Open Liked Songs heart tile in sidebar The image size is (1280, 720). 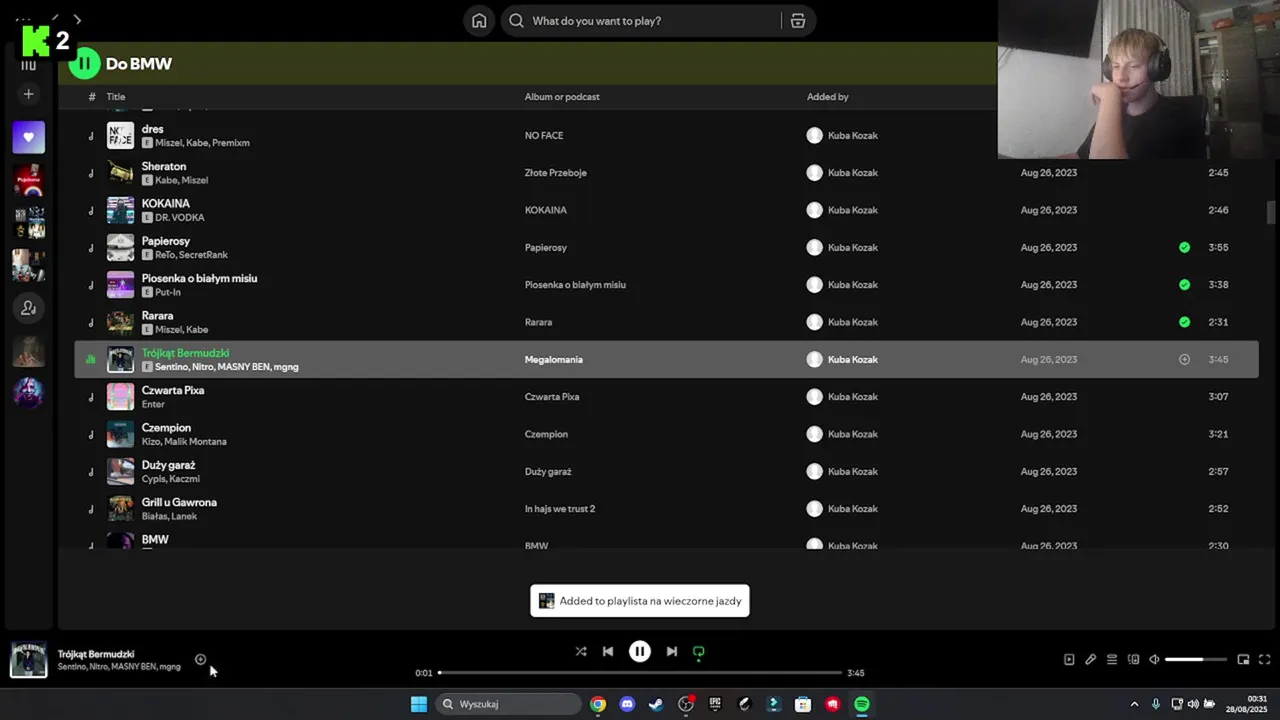pyautogui.click(x=28, y=137)
